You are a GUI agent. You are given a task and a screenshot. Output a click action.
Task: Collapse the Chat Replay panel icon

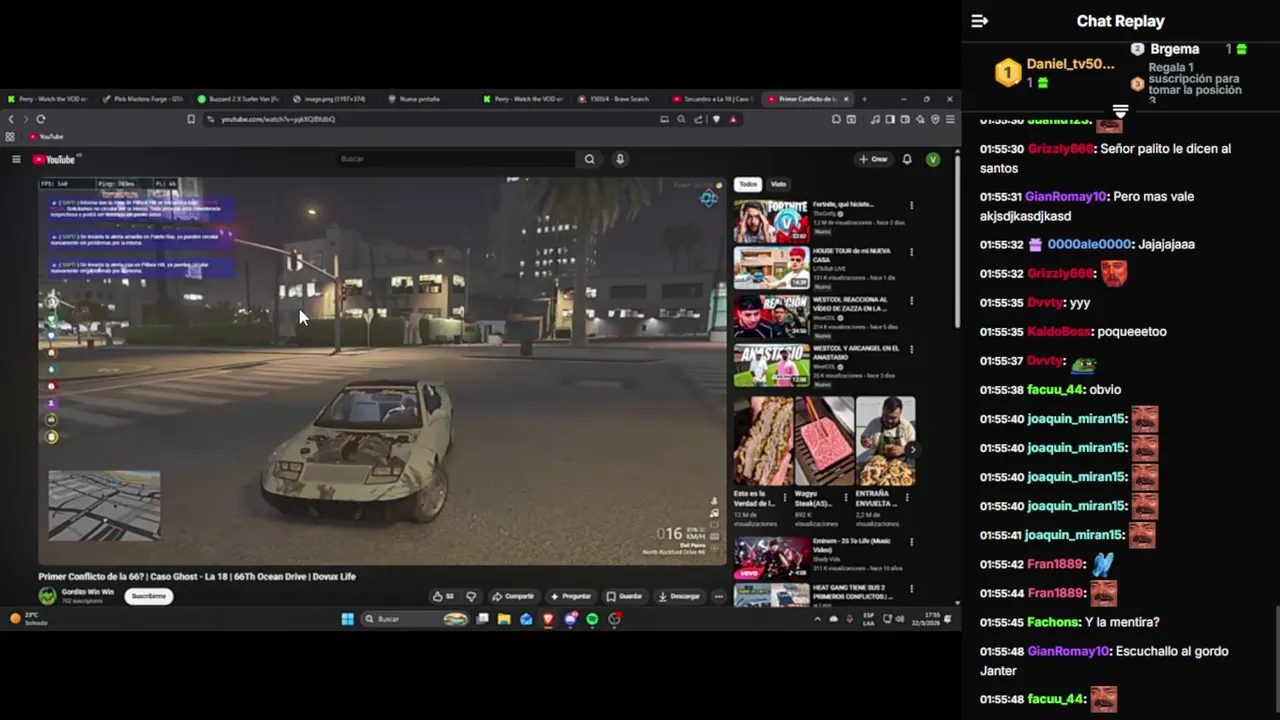tap(980, 21)
